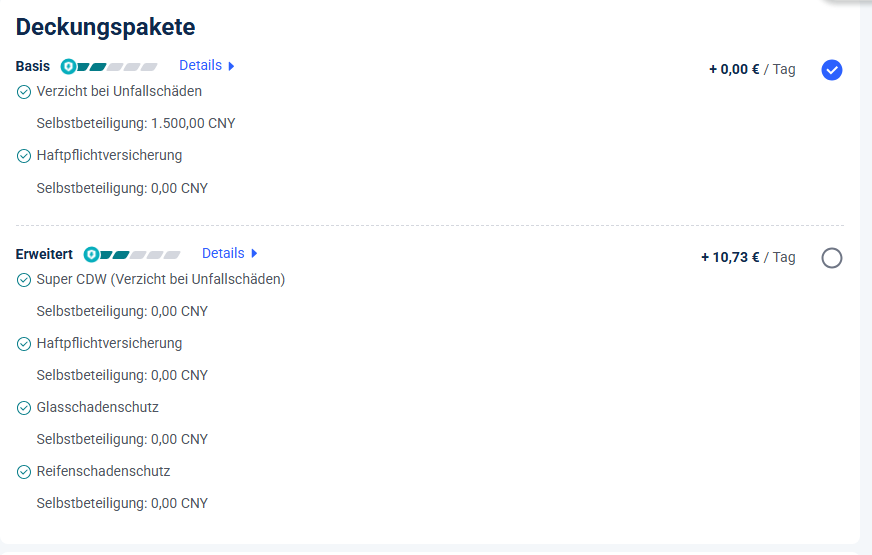This screenshot has height=555, width=872.
Task: Expand Basis details arrow
Action: (x=231, y=66)
